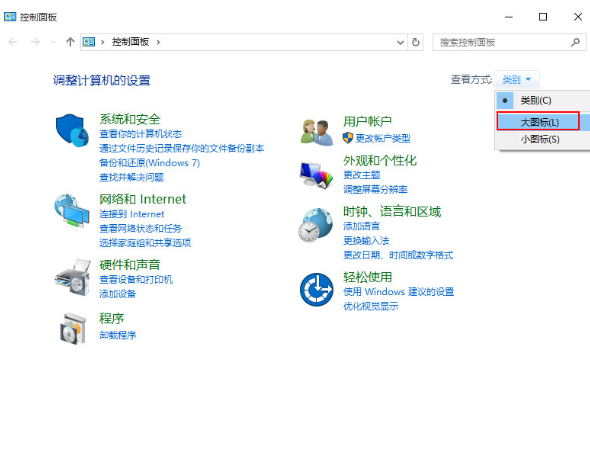Expand the address bar history dropdown arrow

(400, 42)
